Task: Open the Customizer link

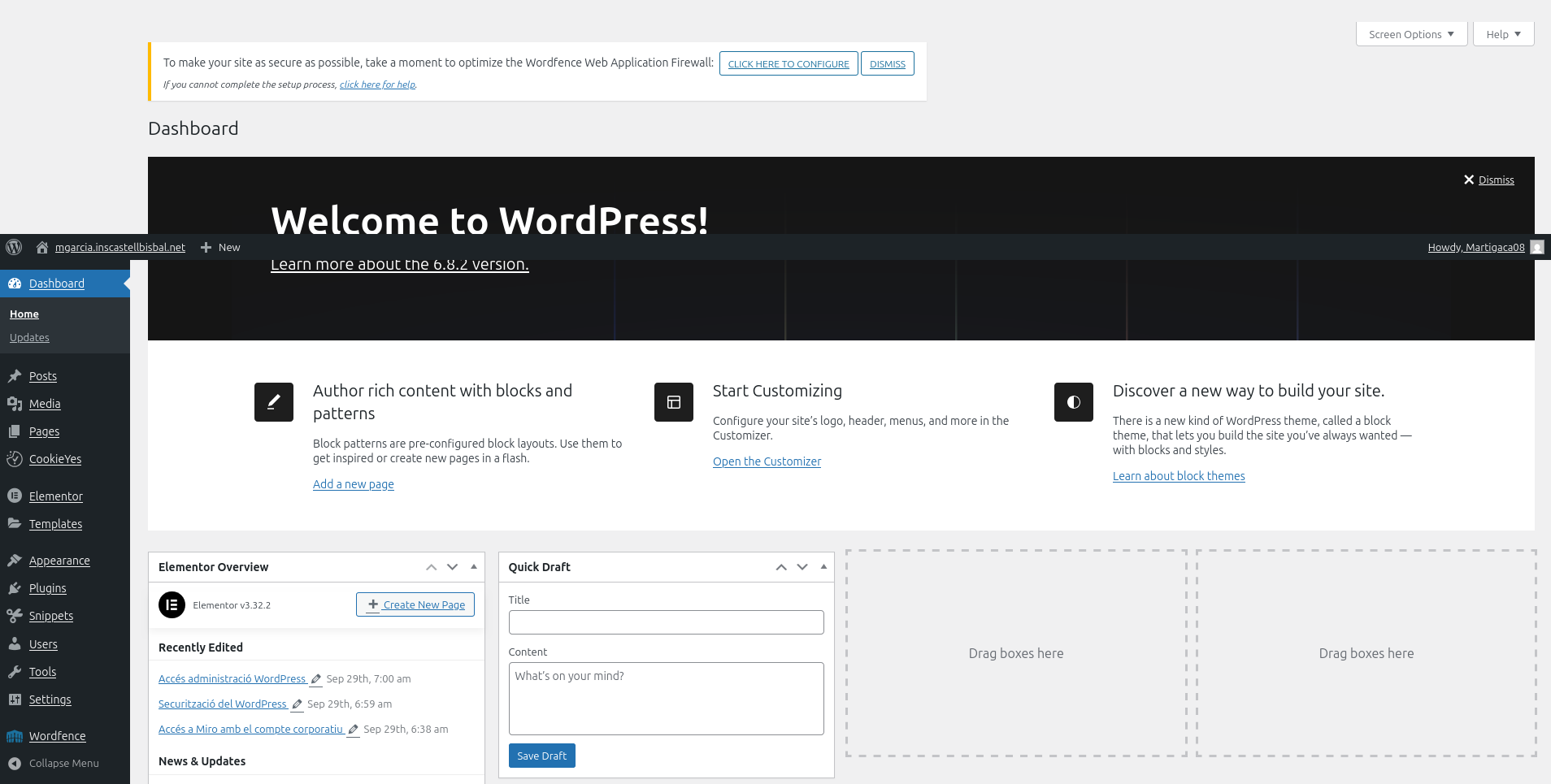Action: [767, 461]
